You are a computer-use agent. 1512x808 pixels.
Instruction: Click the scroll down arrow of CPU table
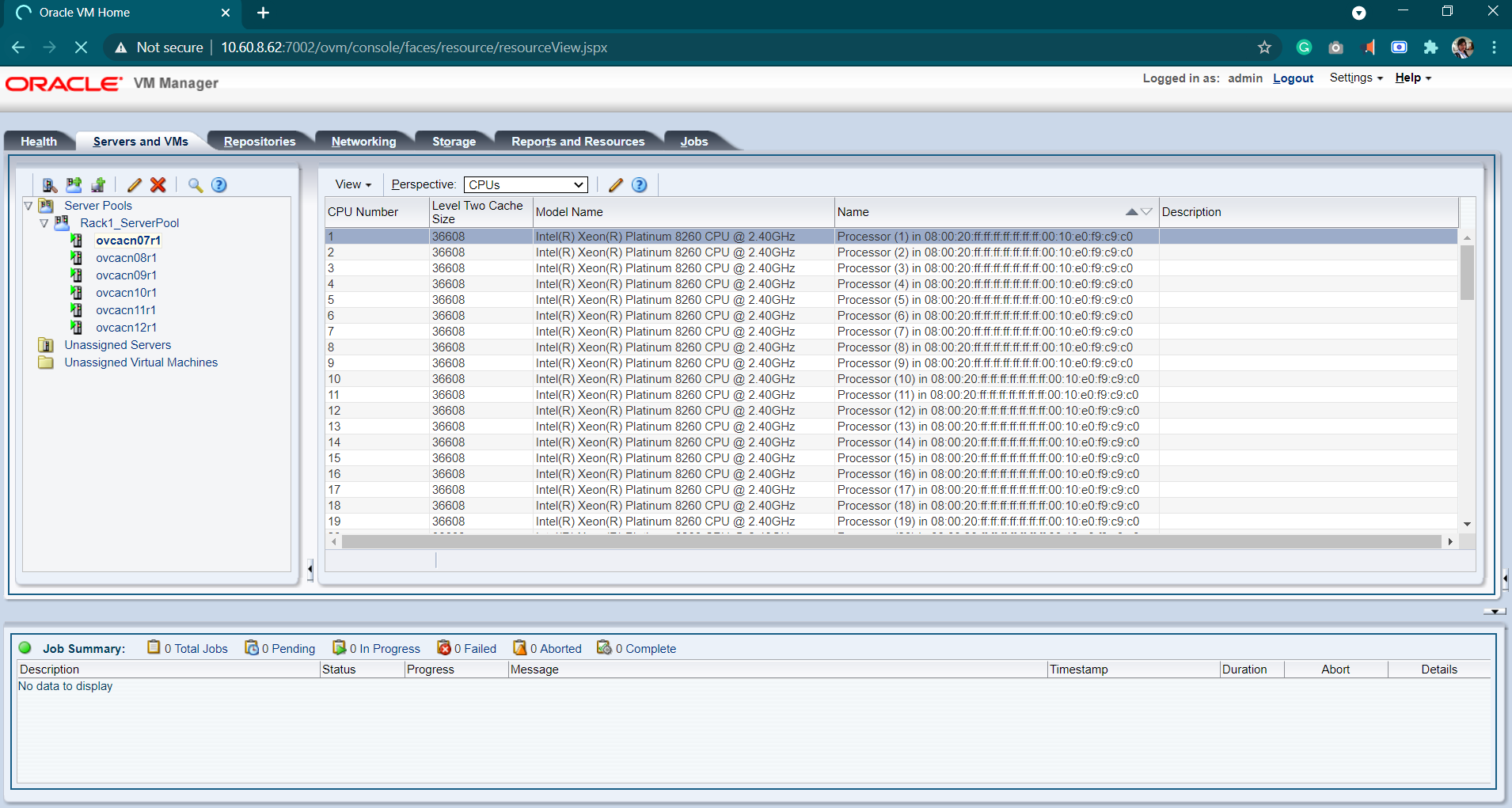1467,524
